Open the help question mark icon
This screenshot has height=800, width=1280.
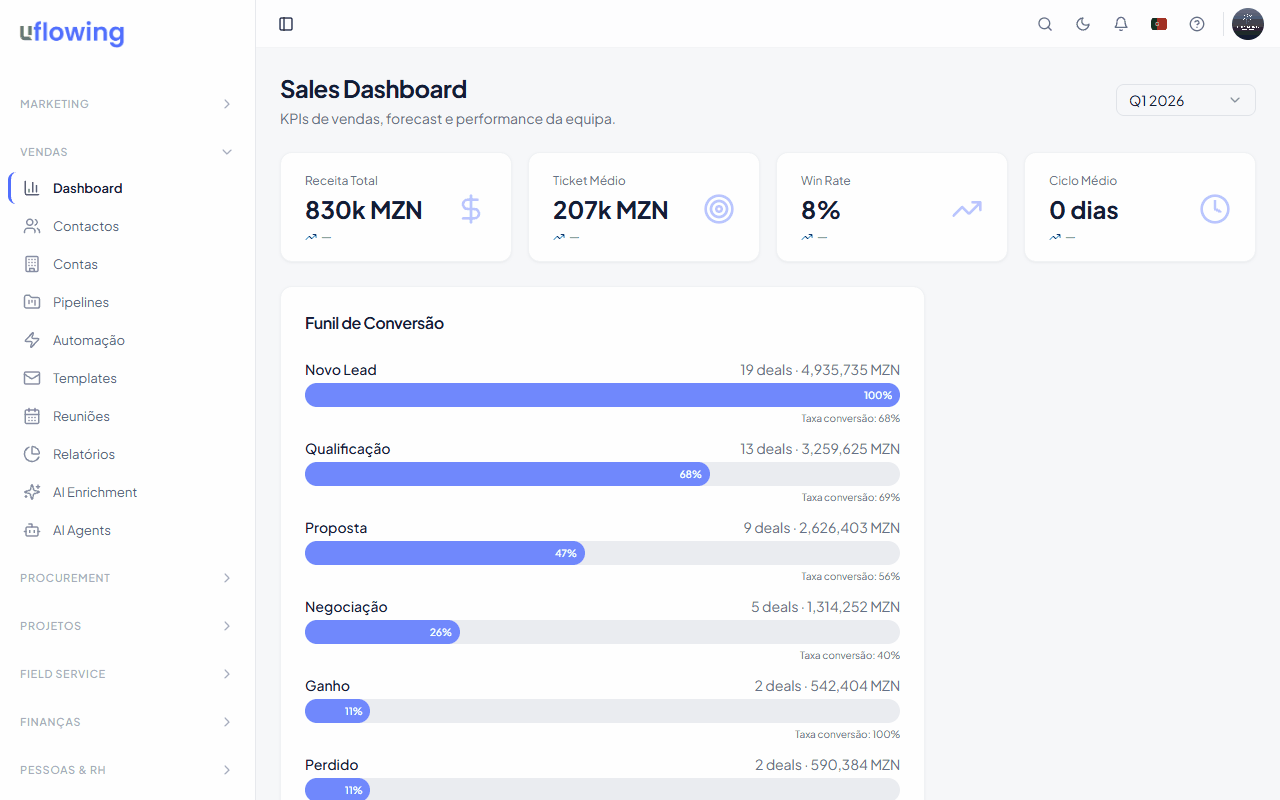(x=1197, y=24)
